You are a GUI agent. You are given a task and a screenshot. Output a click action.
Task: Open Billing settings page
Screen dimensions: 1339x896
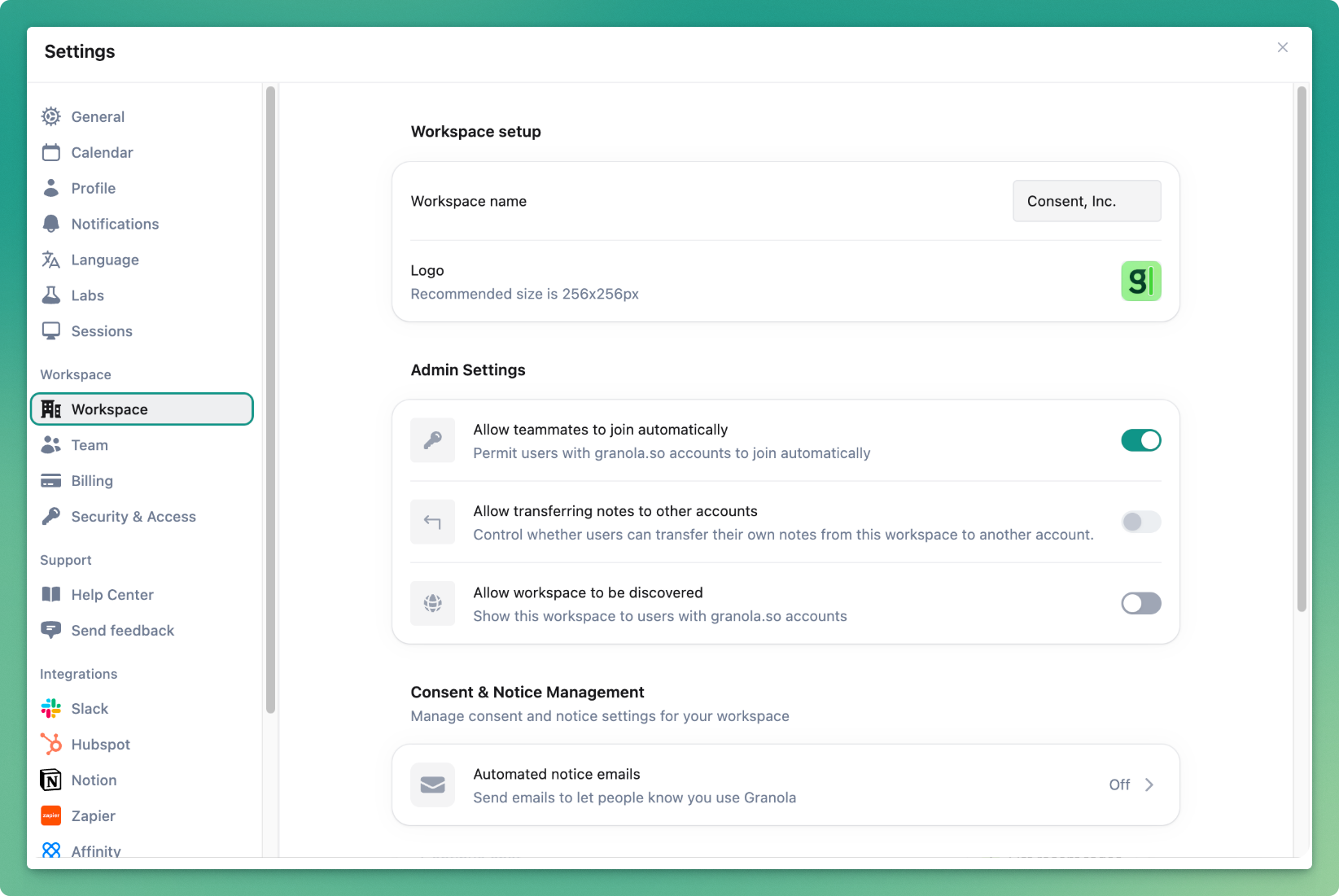click(92, 481)
